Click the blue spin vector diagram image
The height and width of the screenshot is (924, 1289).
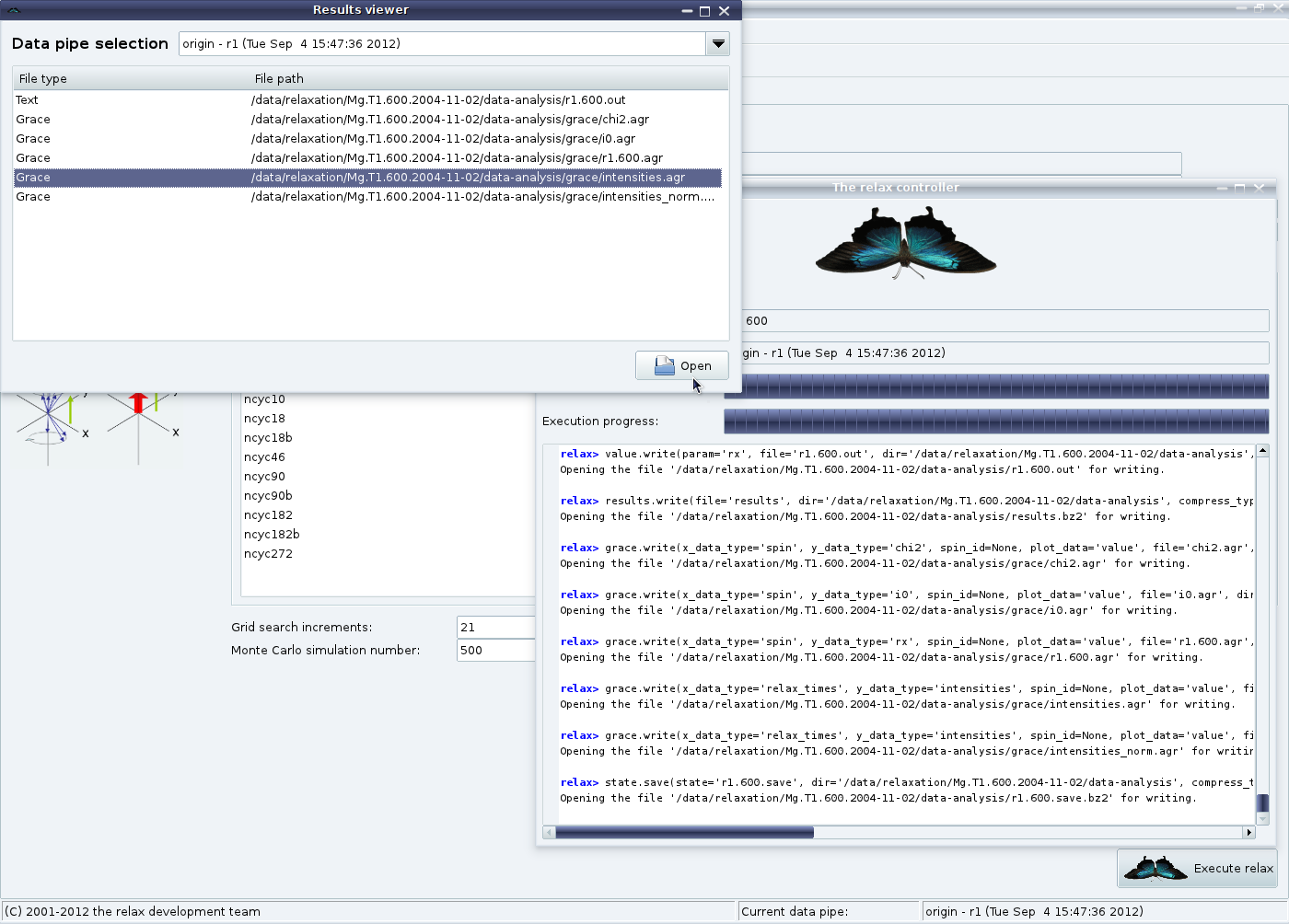(51, 428)
